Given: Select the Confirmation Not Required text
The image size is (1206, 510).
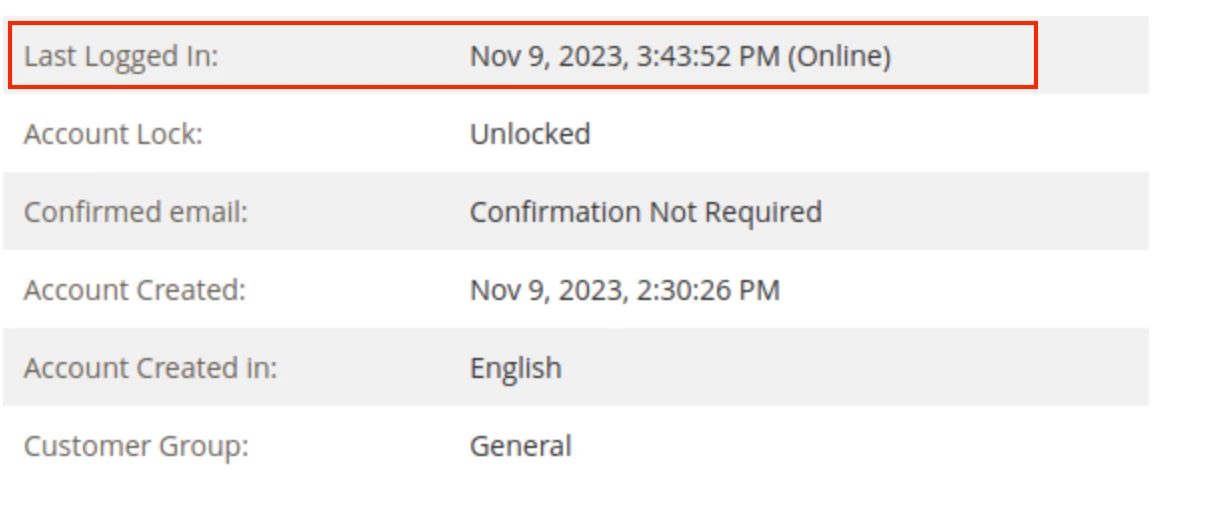Looking at the screenshot, I should [646, 212].
